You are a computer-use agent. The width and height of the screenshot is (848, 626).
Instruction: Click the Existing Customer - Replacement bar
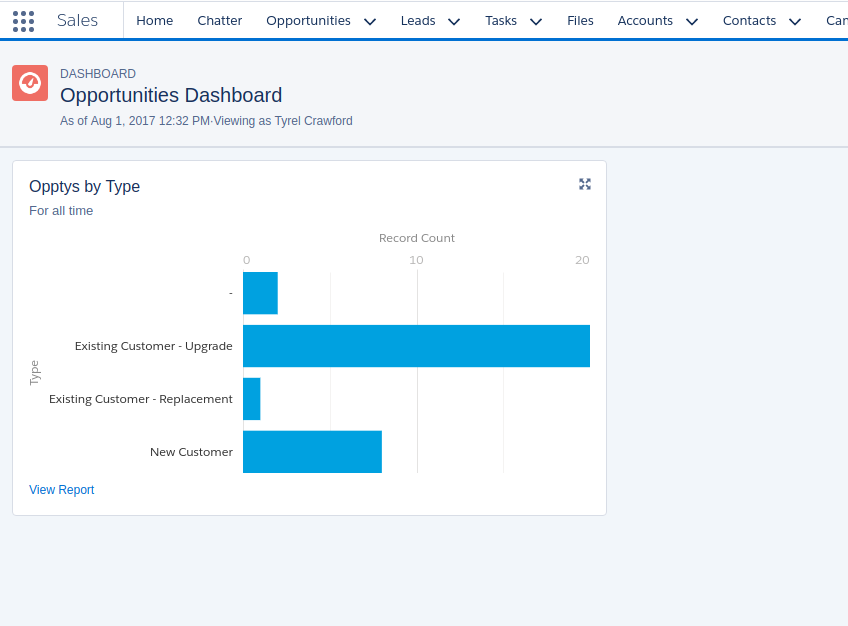(252, 399)
